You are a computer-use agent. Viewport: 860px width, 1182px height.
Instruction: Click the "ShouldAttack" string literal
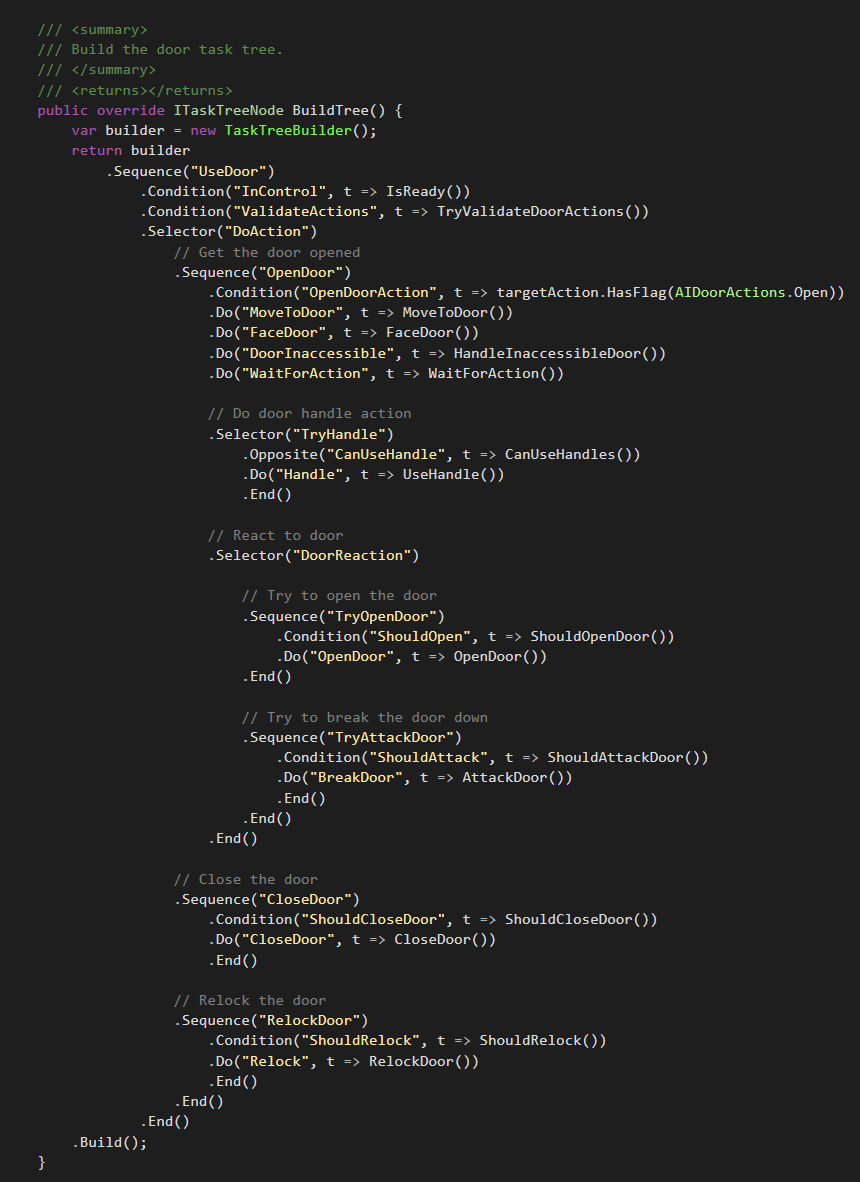pos(427,758)
